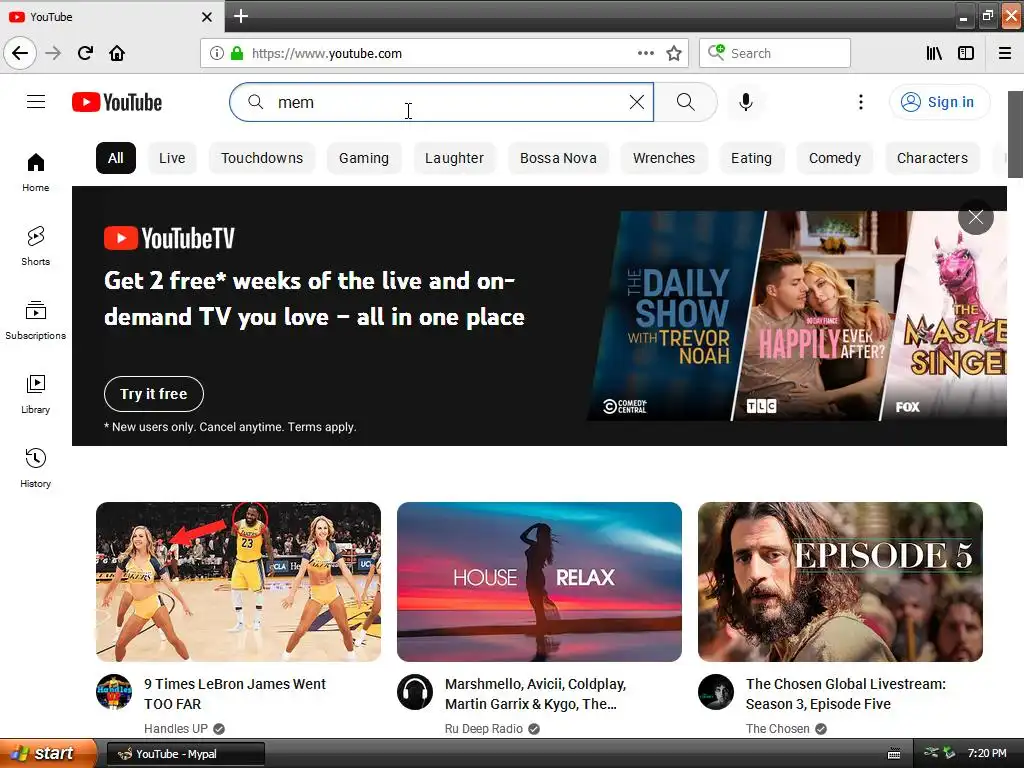Open the LeBron James video thumbnail
1024x768 pixels.
pyautogui.click(x=238, y=582)
